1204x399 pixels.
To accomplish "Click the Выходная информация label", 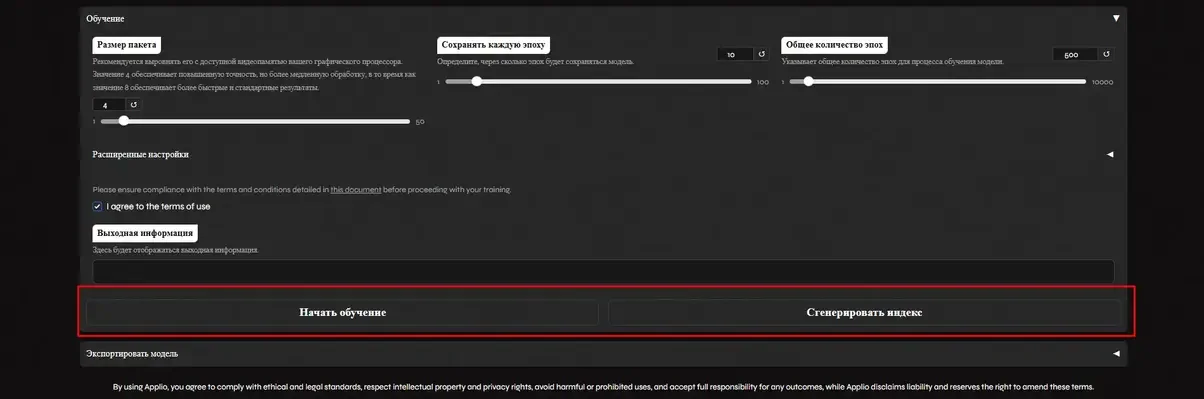I will pos(145,232).
